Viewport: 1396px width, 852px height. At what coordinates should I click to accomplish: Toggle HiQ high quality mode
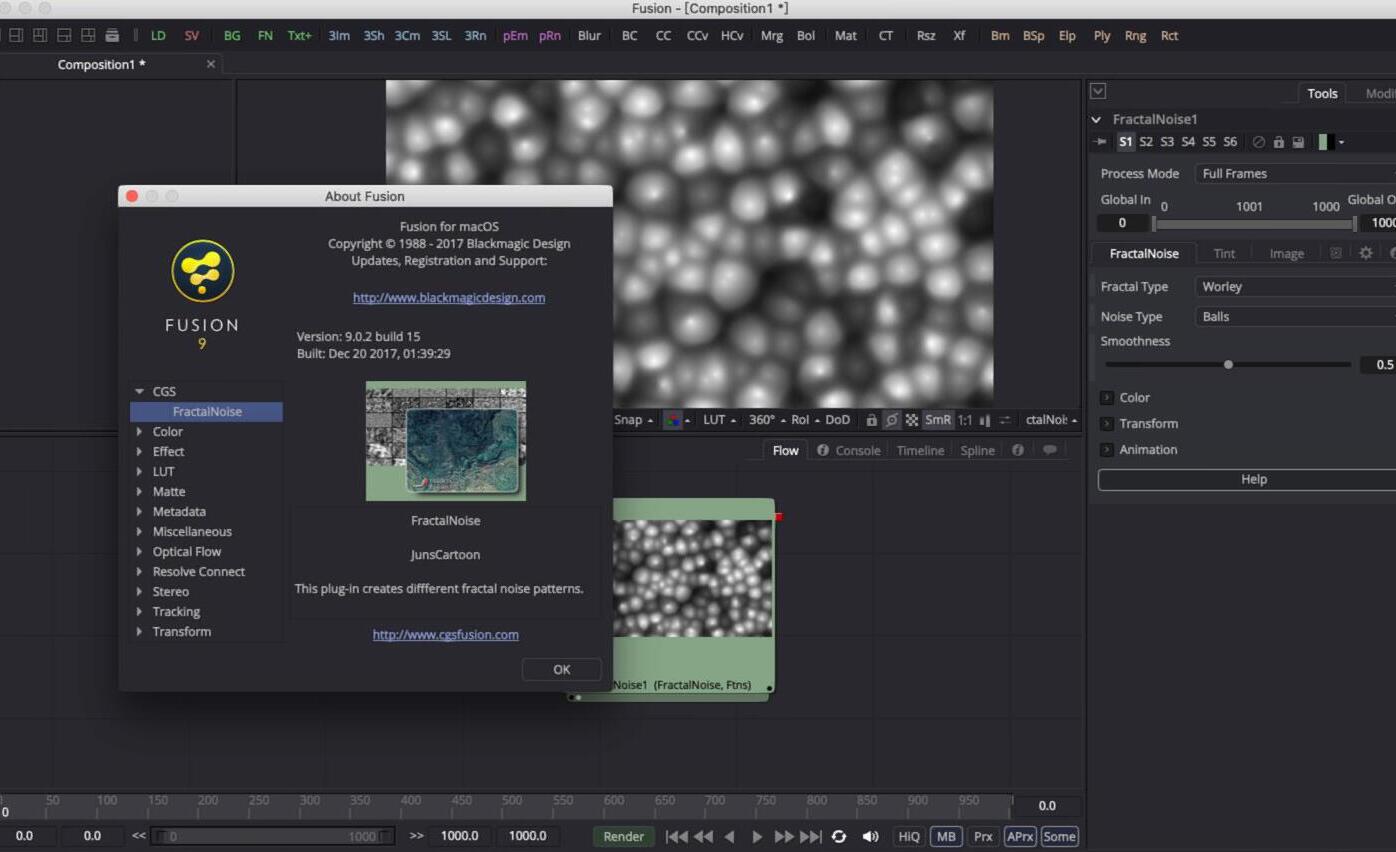909,836
